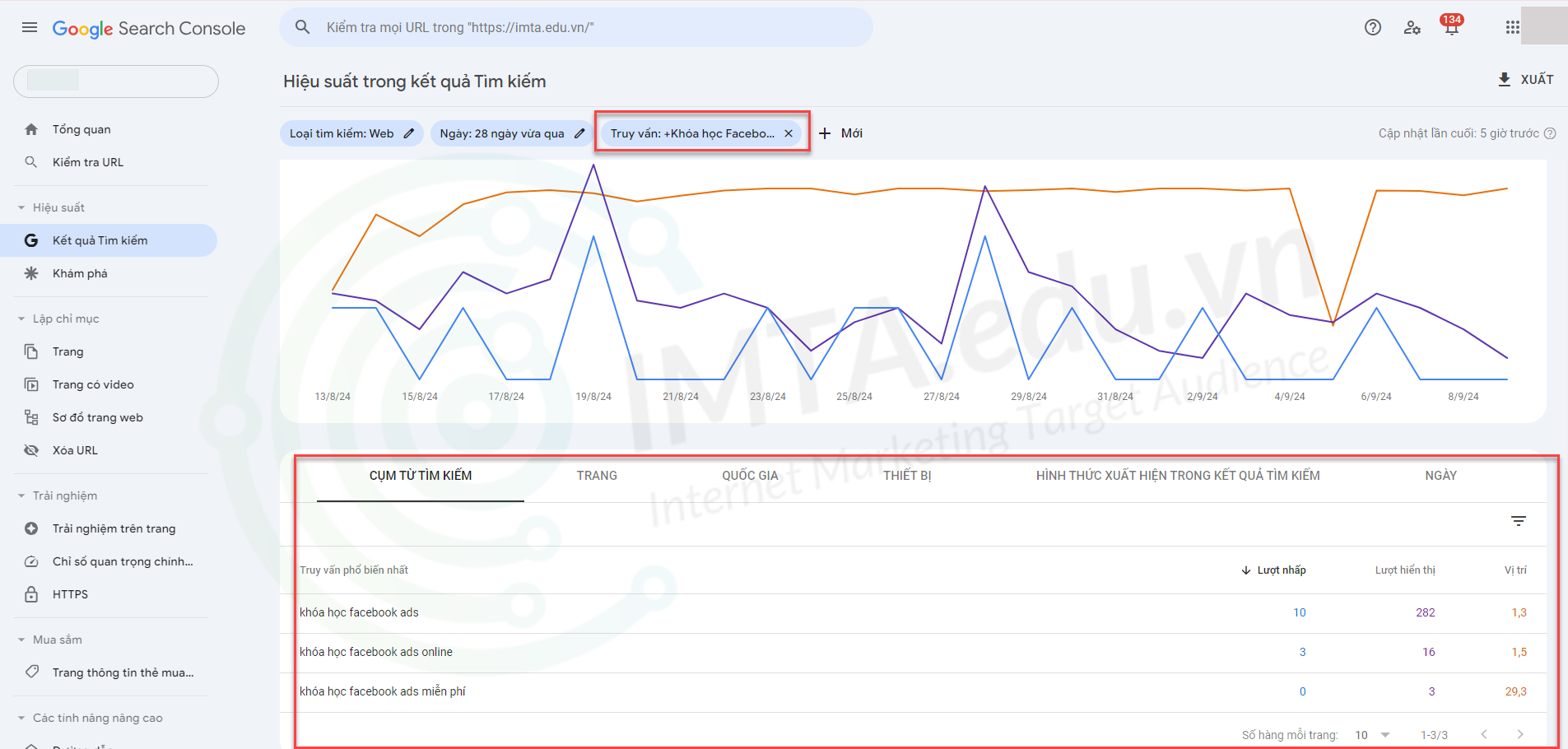The width and height of the screenshot is (1568, 749).
Task: Click the Chỉ số quan trọng chính gauge icon
Action: [31, 561]
